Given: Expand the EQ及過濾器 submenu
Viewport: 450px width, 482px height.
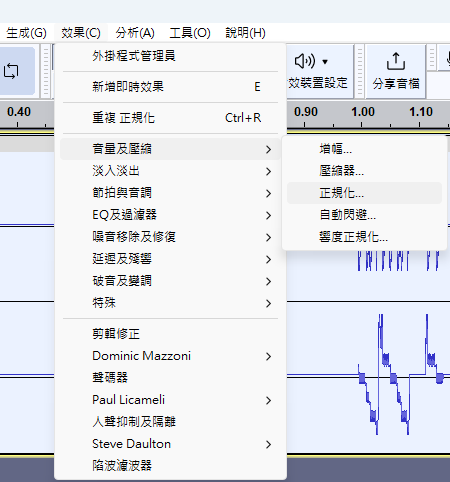Looking at the screenshot, I should pos(170,215).
